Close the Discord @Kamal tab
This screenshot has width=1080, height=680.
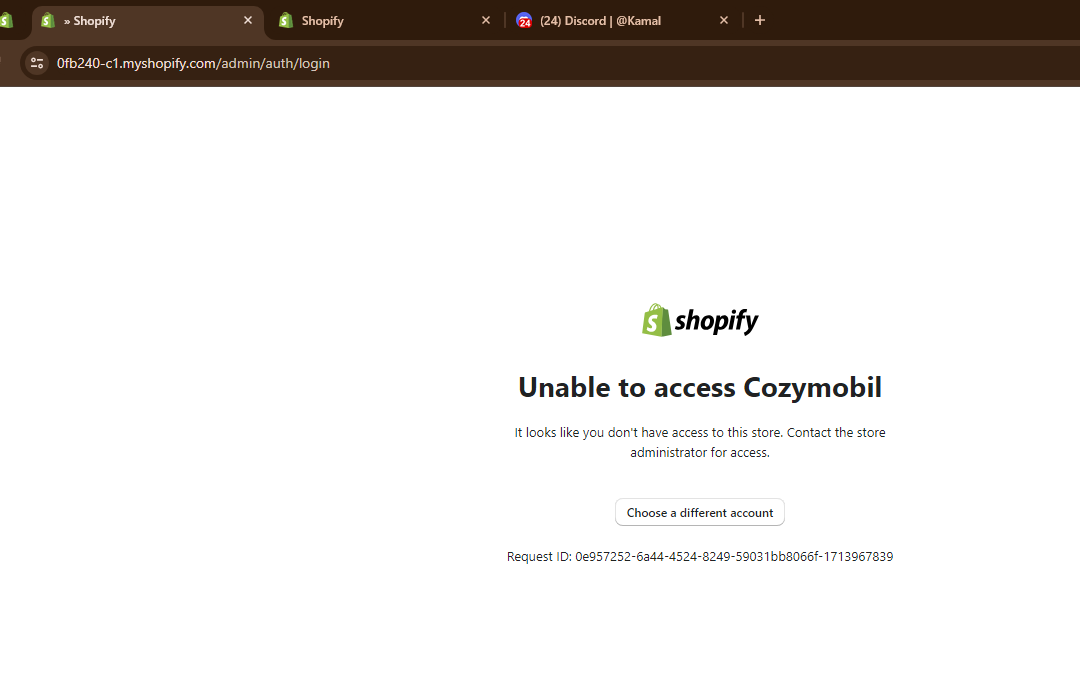[724, 20]
